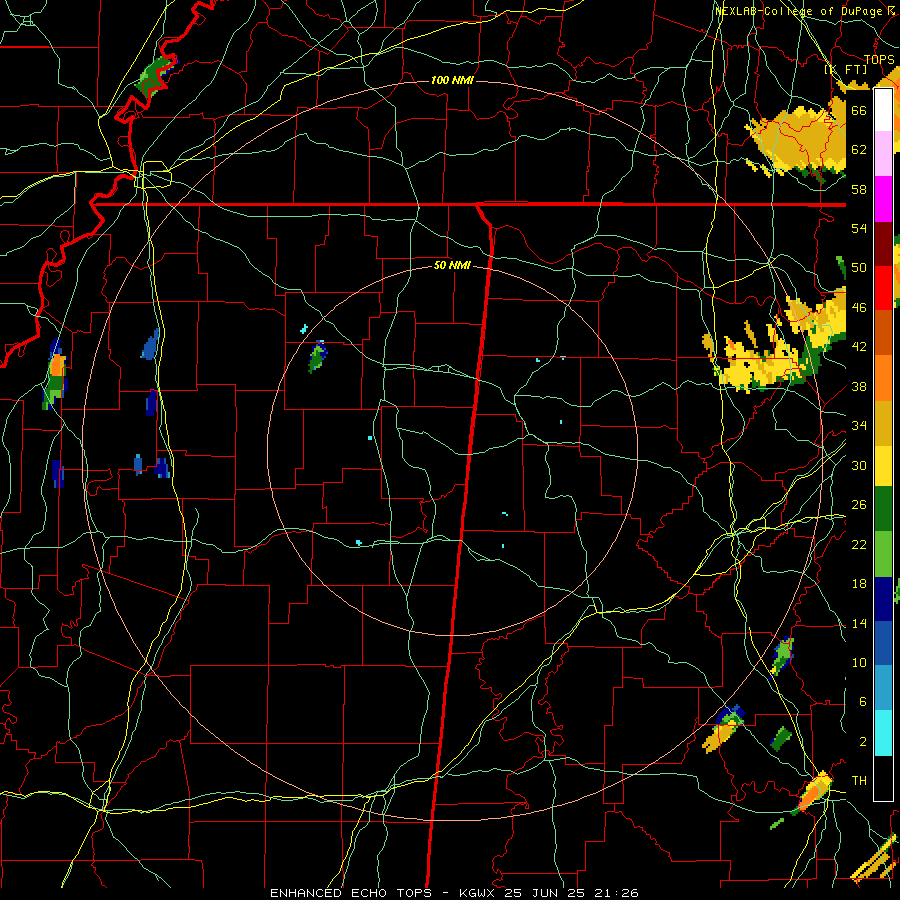Screen dimensions: 900x900
Task: Click the medium blue 18 kft legend swatch
Action: click(883, 643)
